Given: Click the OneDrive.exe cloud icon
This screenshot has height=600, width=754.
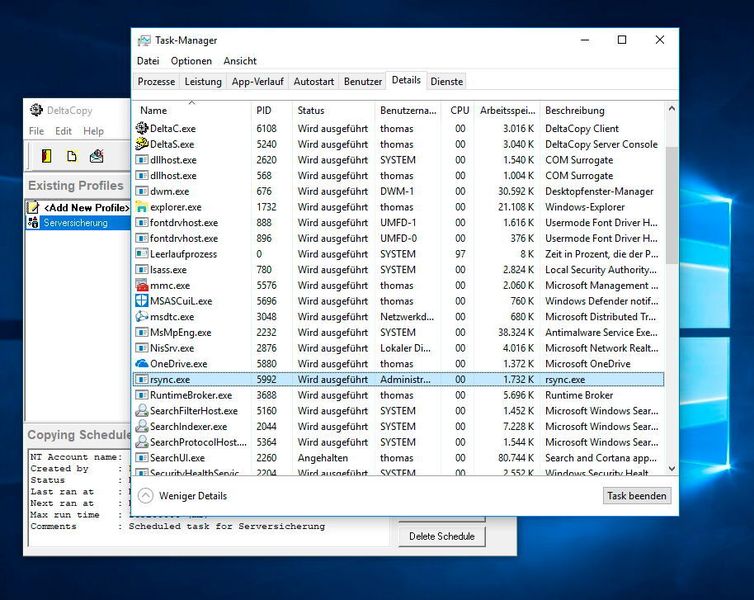Looking at the screenshot, I should pyautogui.click(x=142, y=364).
